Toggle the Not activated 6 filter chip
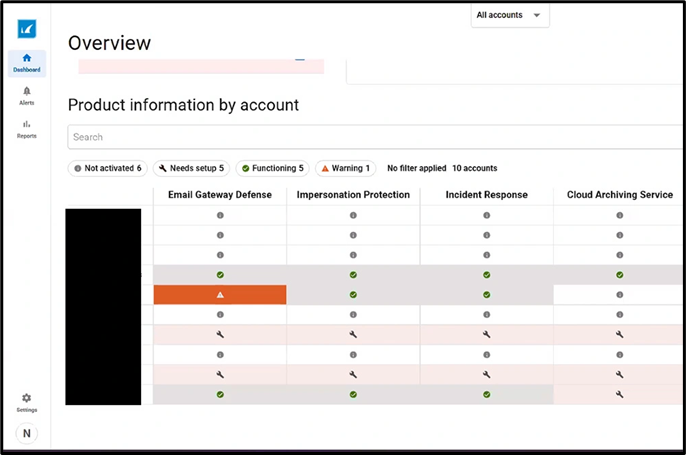686x455 pixels. point(107,168)
